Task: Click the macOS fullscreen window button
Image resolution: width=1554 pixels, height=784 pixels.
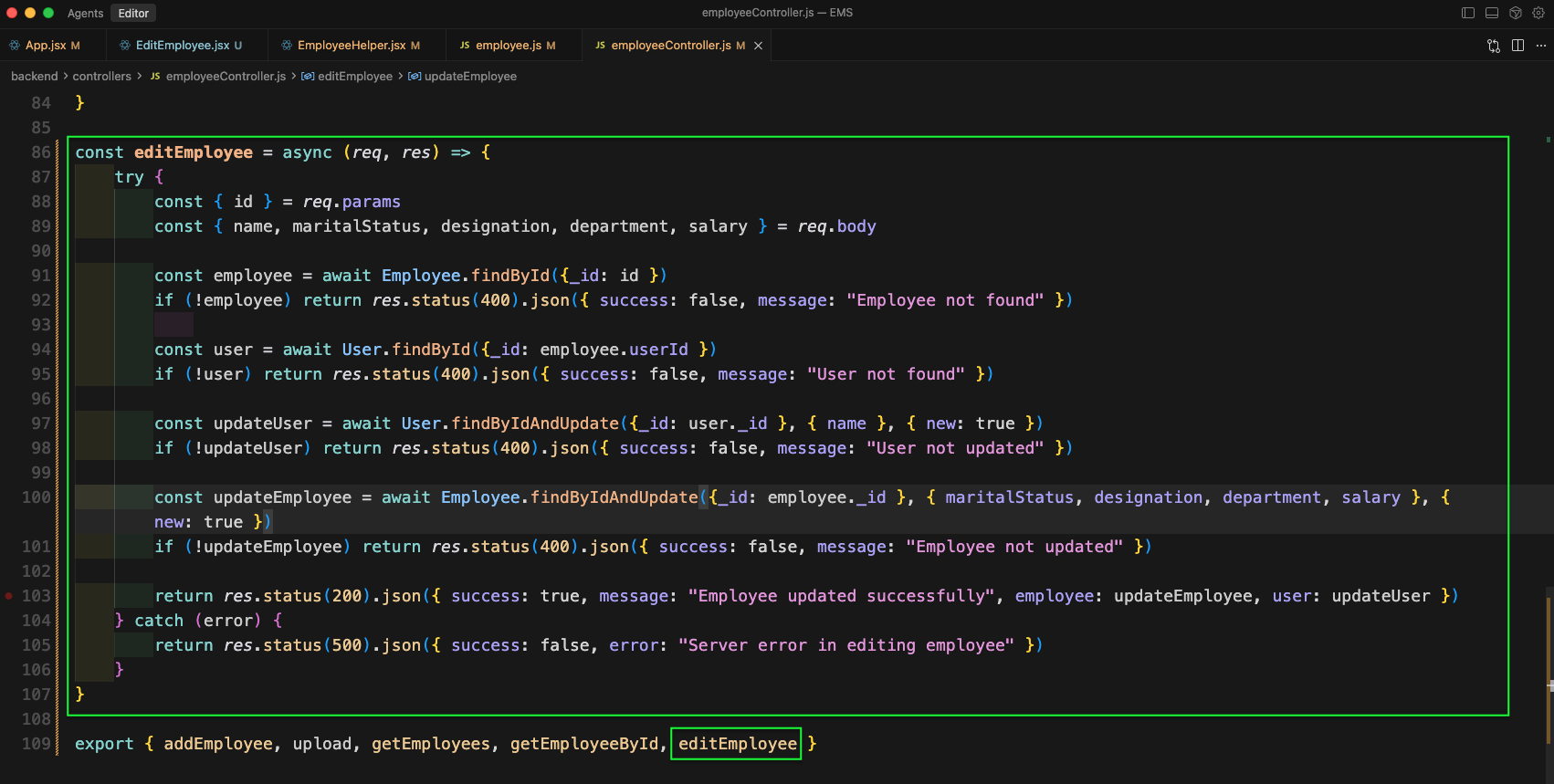Action: (x=48, y=13)
